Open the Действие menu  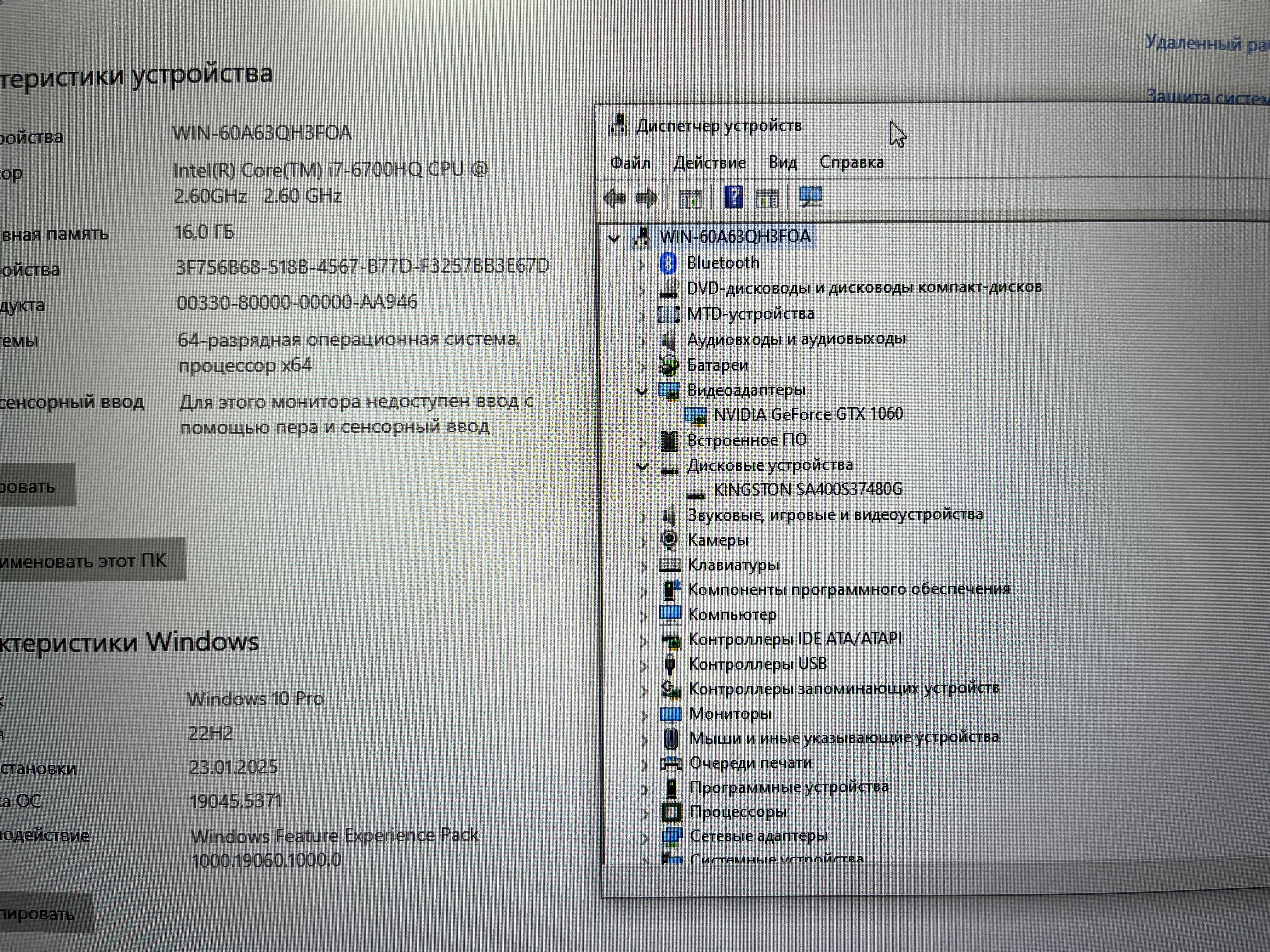[x=709, y=163]
